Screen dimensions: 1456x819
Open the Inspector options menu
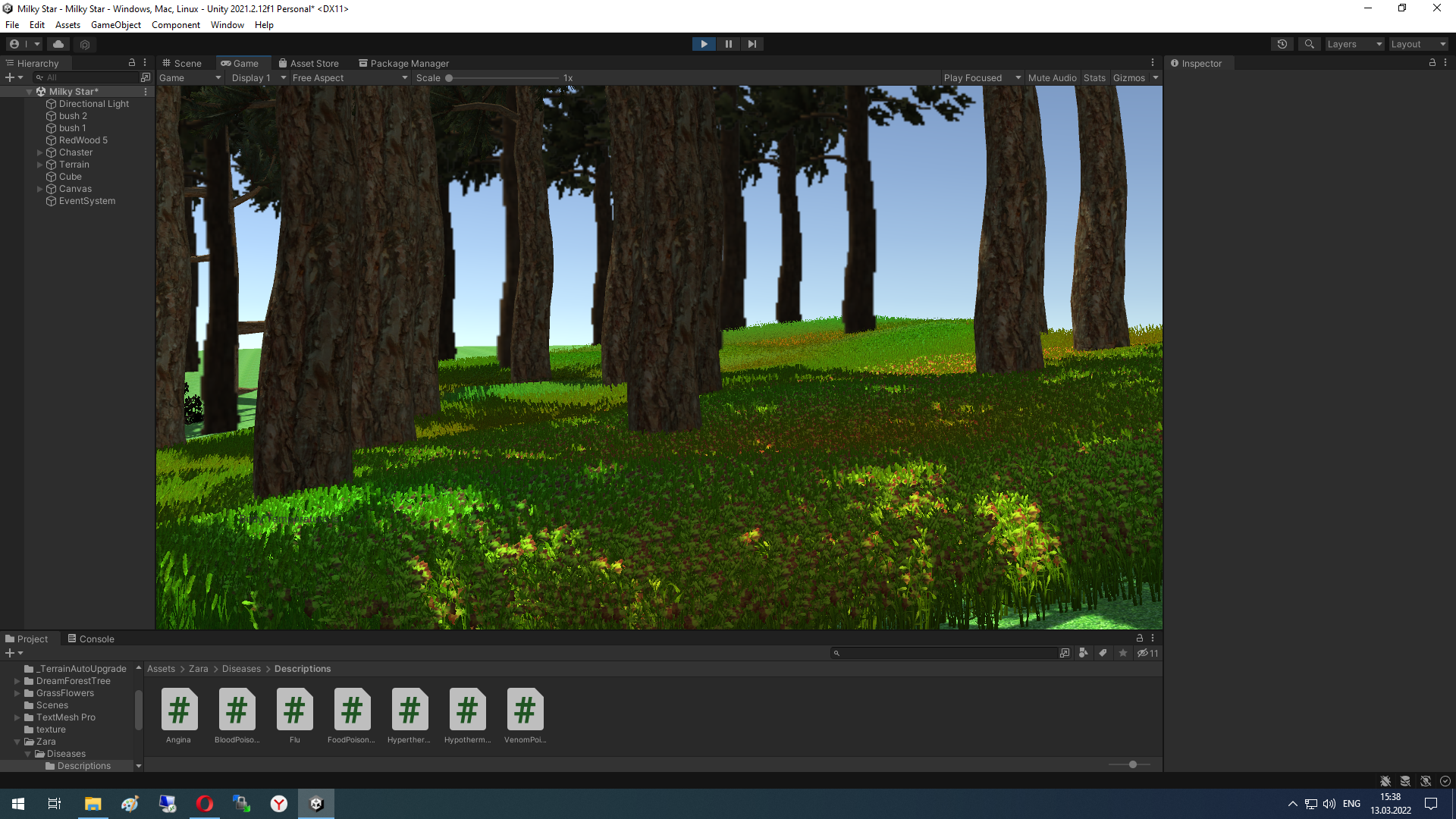point(1445,63)
